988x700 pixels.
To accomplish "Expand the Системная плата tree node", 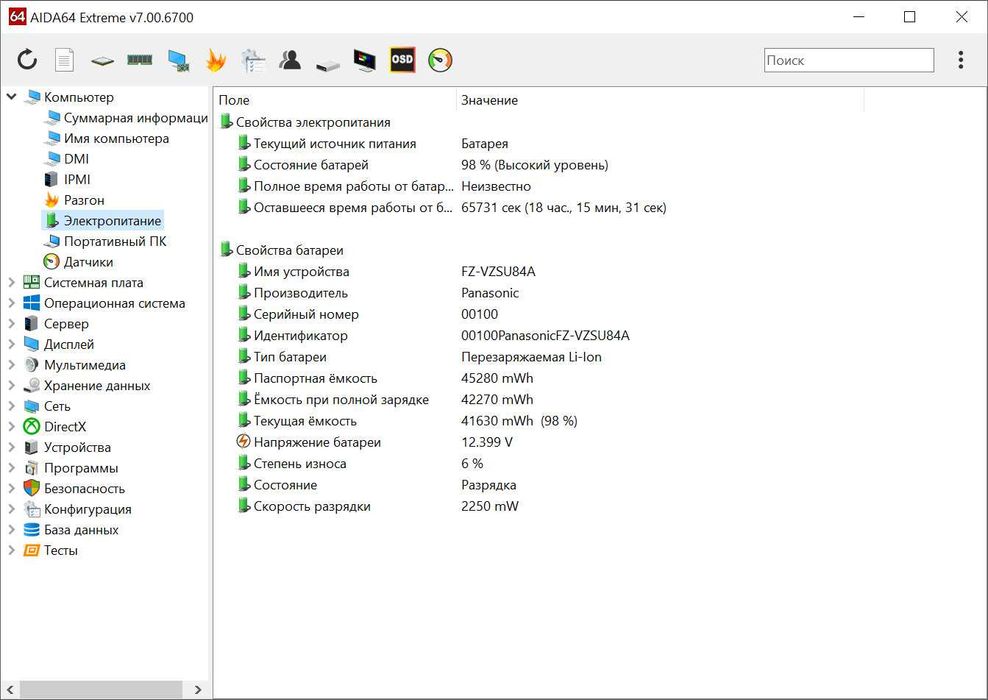I will 12,283.
